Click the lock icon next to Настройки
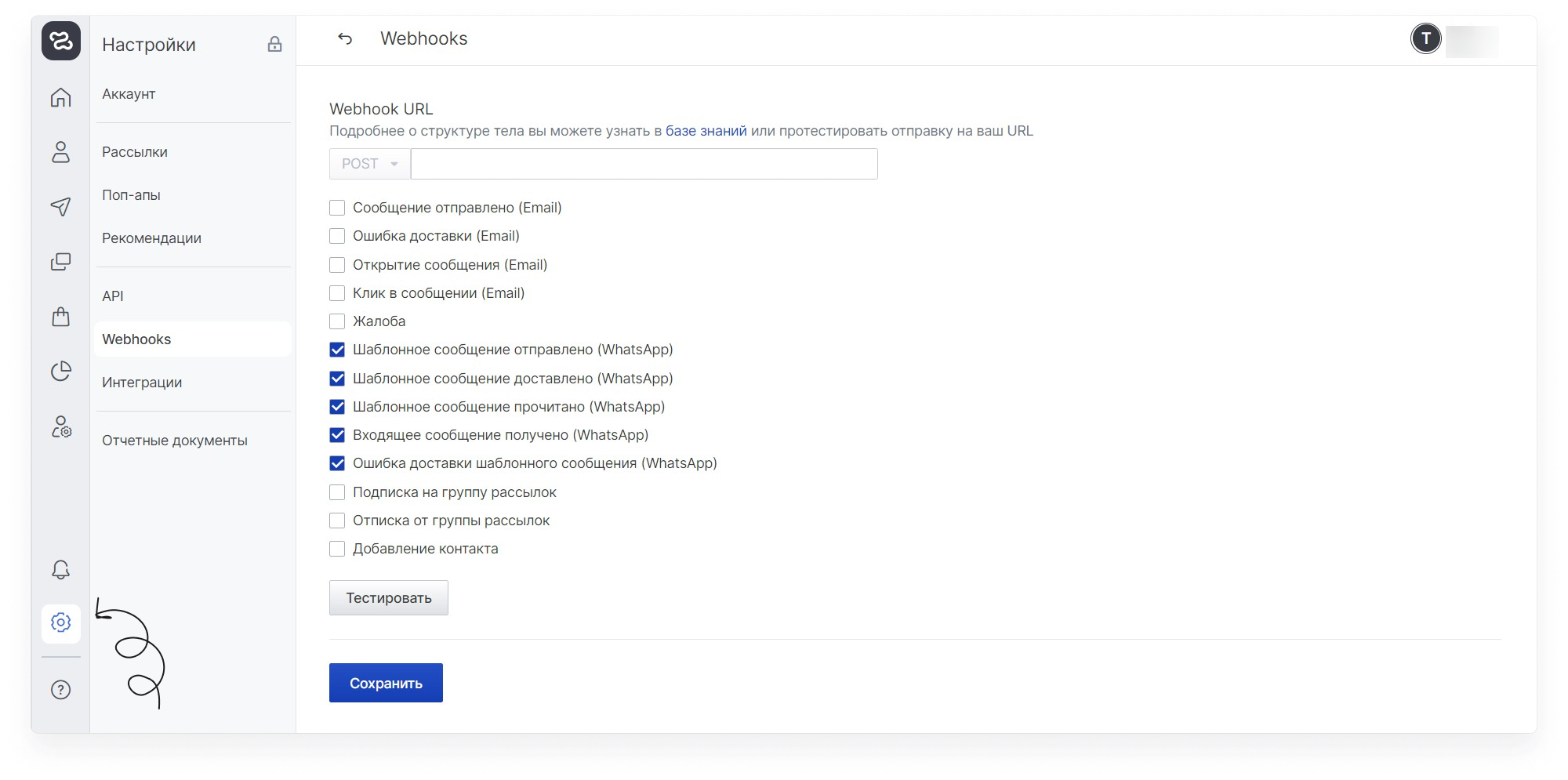Screen dimensions: 1568x780 click(274, 44)
